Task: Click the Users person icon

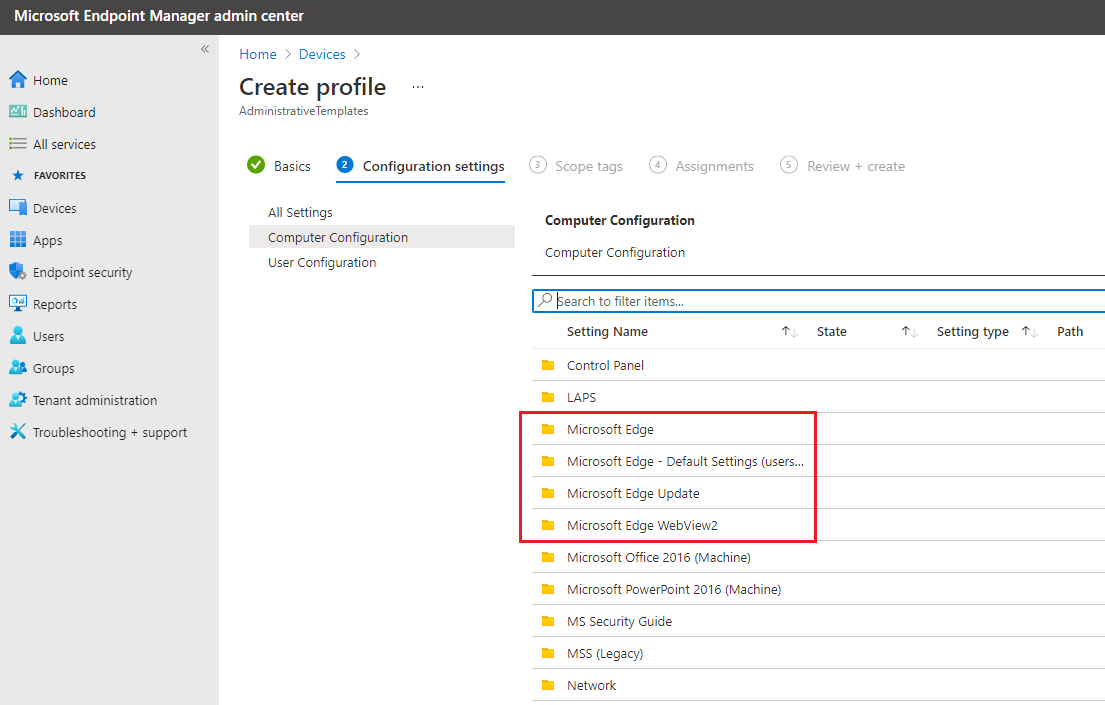Action: 18,336
